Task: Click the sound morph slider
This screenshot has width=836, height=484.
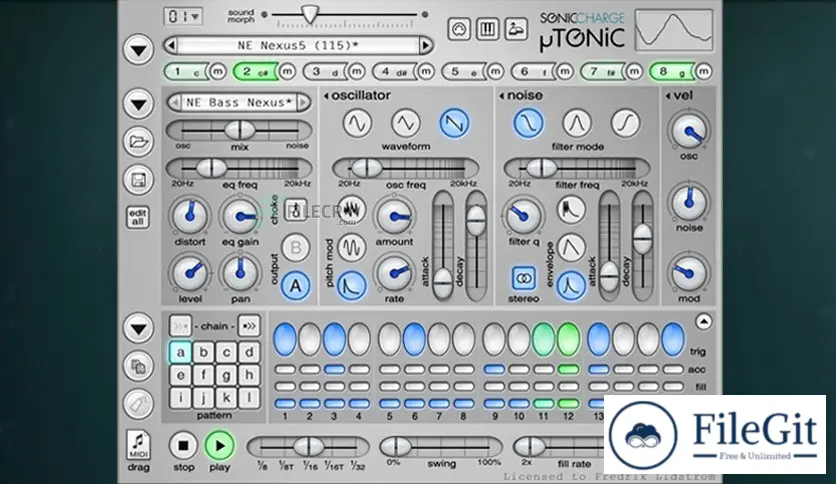Action: click(345, 15)
